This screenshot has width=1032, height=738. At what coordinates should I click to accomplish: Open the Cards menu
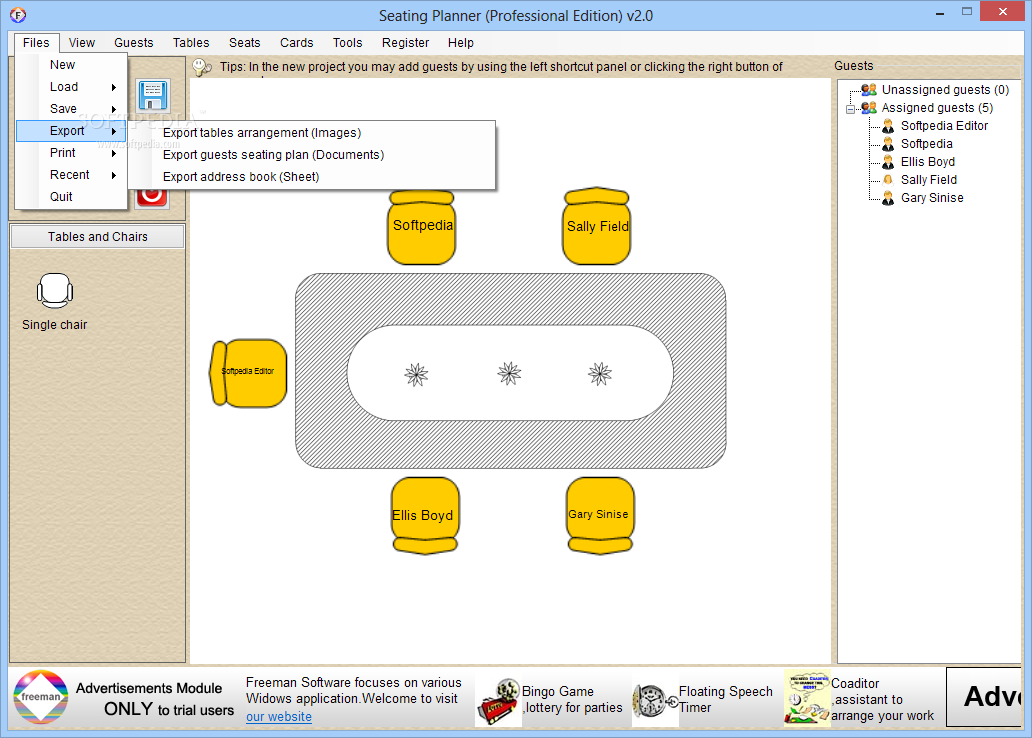[x=297, y=43]
